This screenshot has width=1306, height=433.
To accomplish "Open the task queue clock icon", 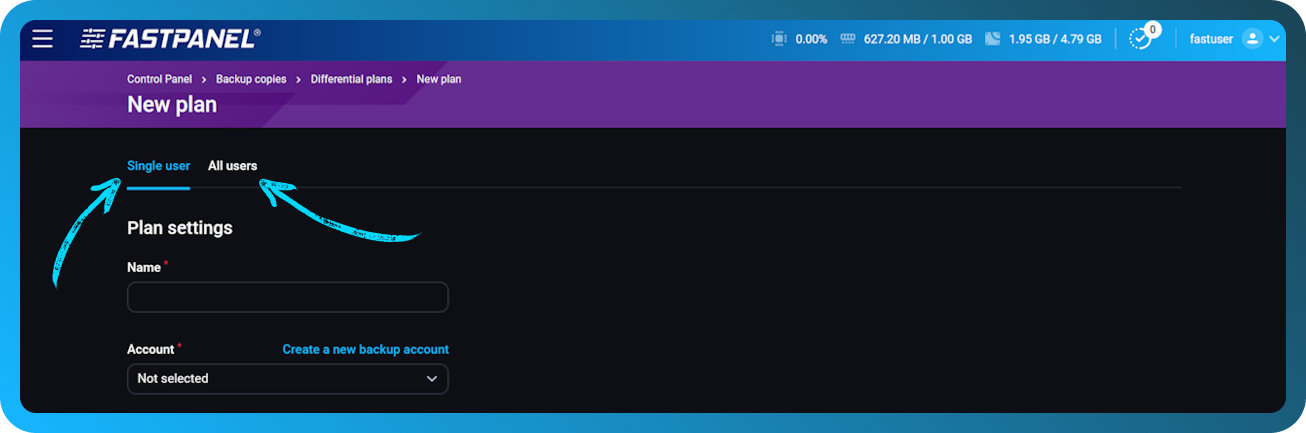I will tap(1139, 39).
